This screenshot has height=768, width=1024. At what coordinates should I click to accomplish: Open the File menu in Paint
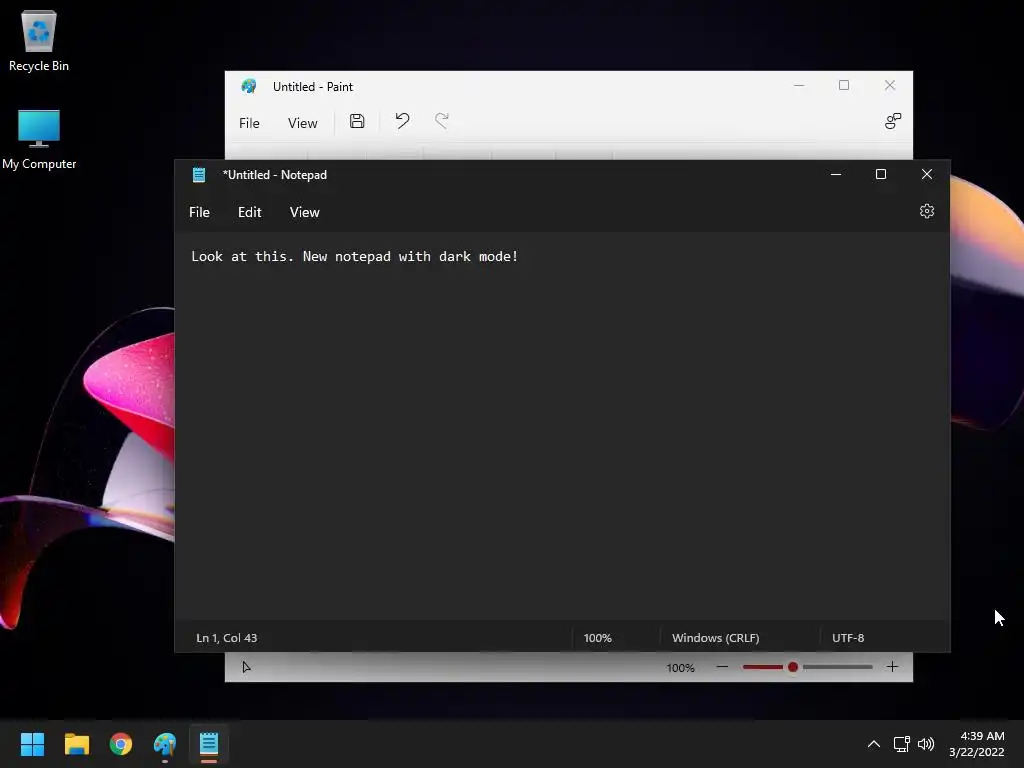(249, 123)
